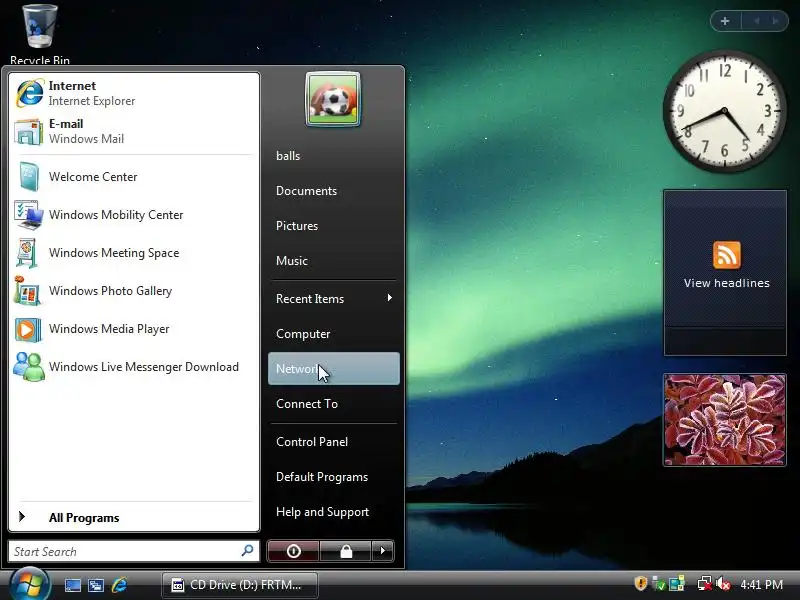Click Switch between windows quick launch icon
Viewport: 800px width, 600px height.
tap(96, 585)
